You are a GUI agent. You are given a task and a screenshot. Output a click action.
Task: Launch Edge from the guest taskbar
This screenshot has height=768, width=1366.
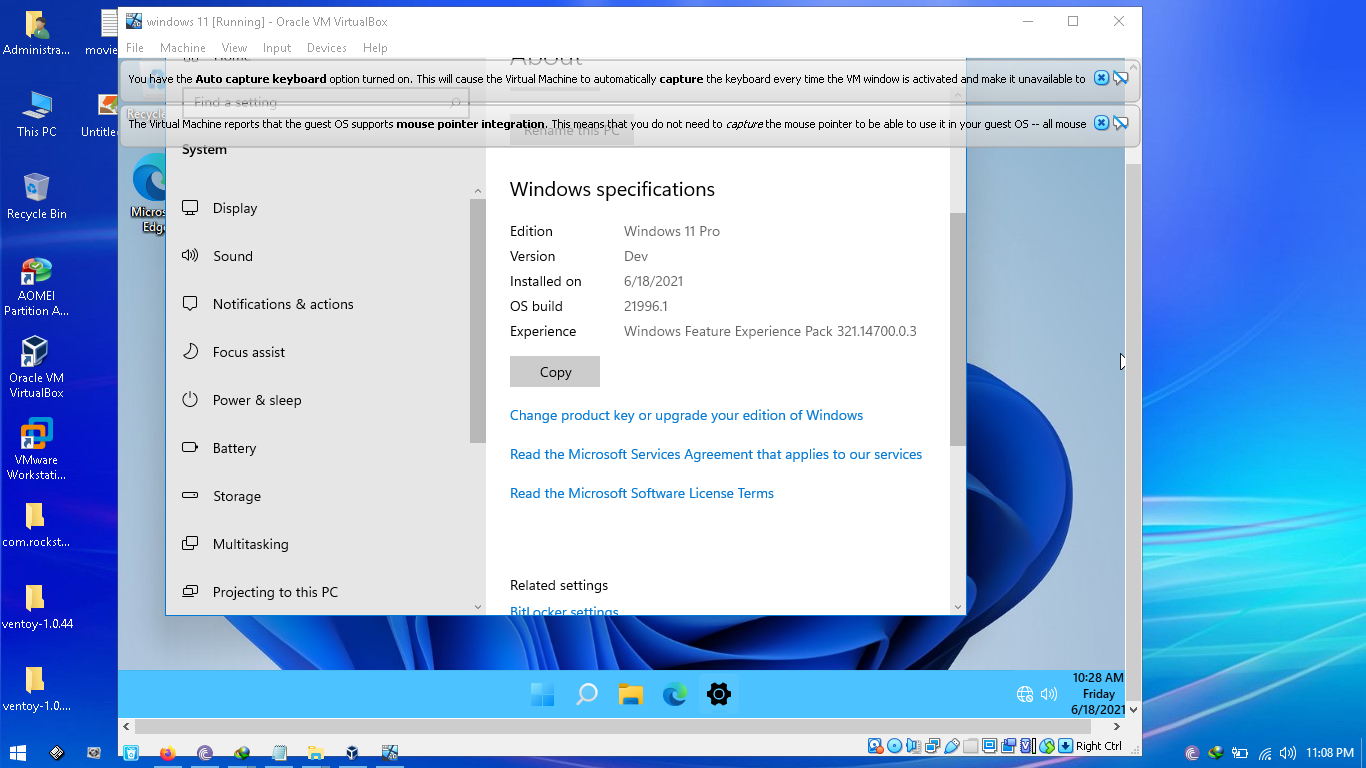click(675, 694)
